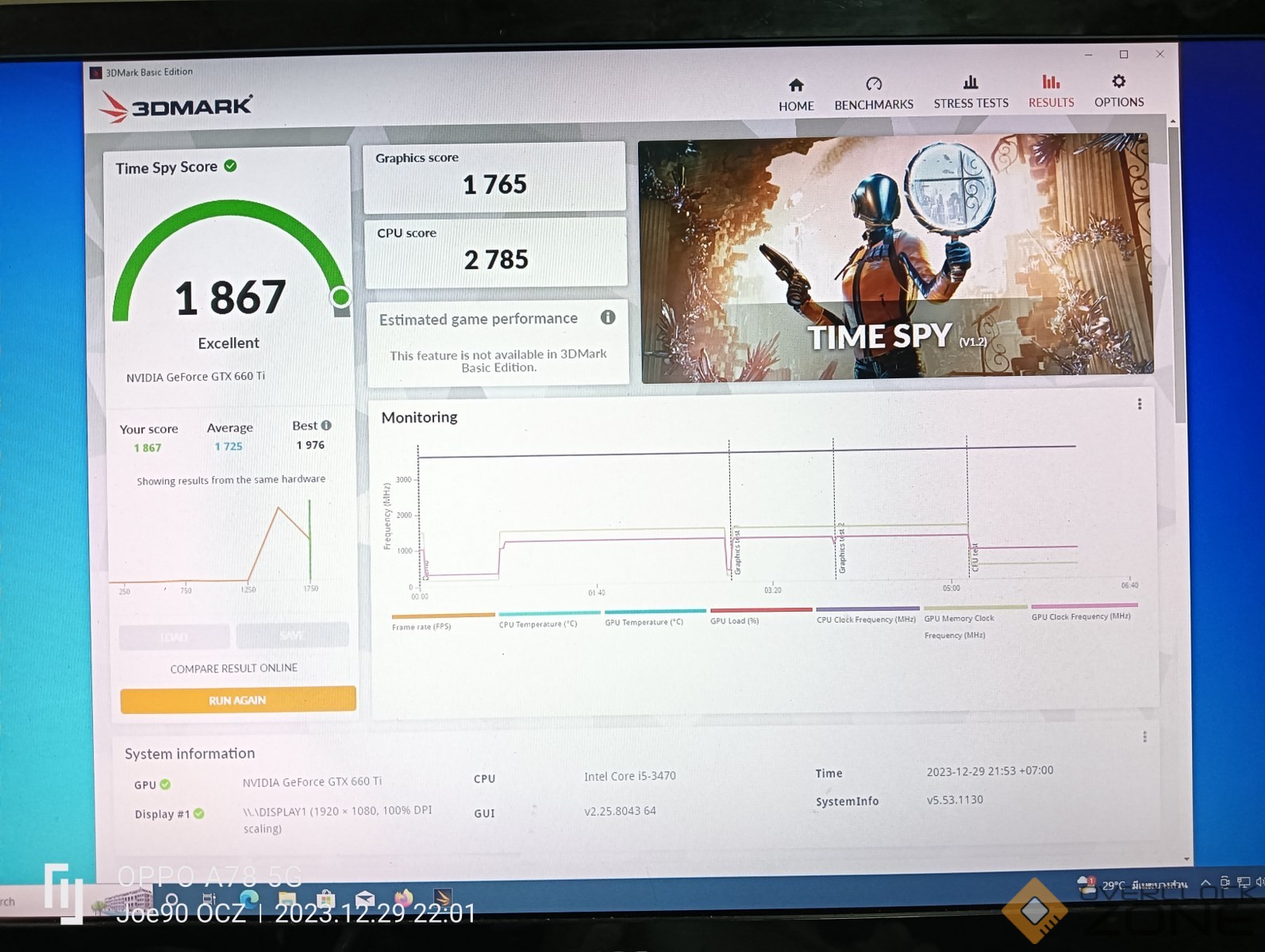This screenshot has width=1265, height=952.
Task: Click the Time Spy banner image
Action: (896, 258)
